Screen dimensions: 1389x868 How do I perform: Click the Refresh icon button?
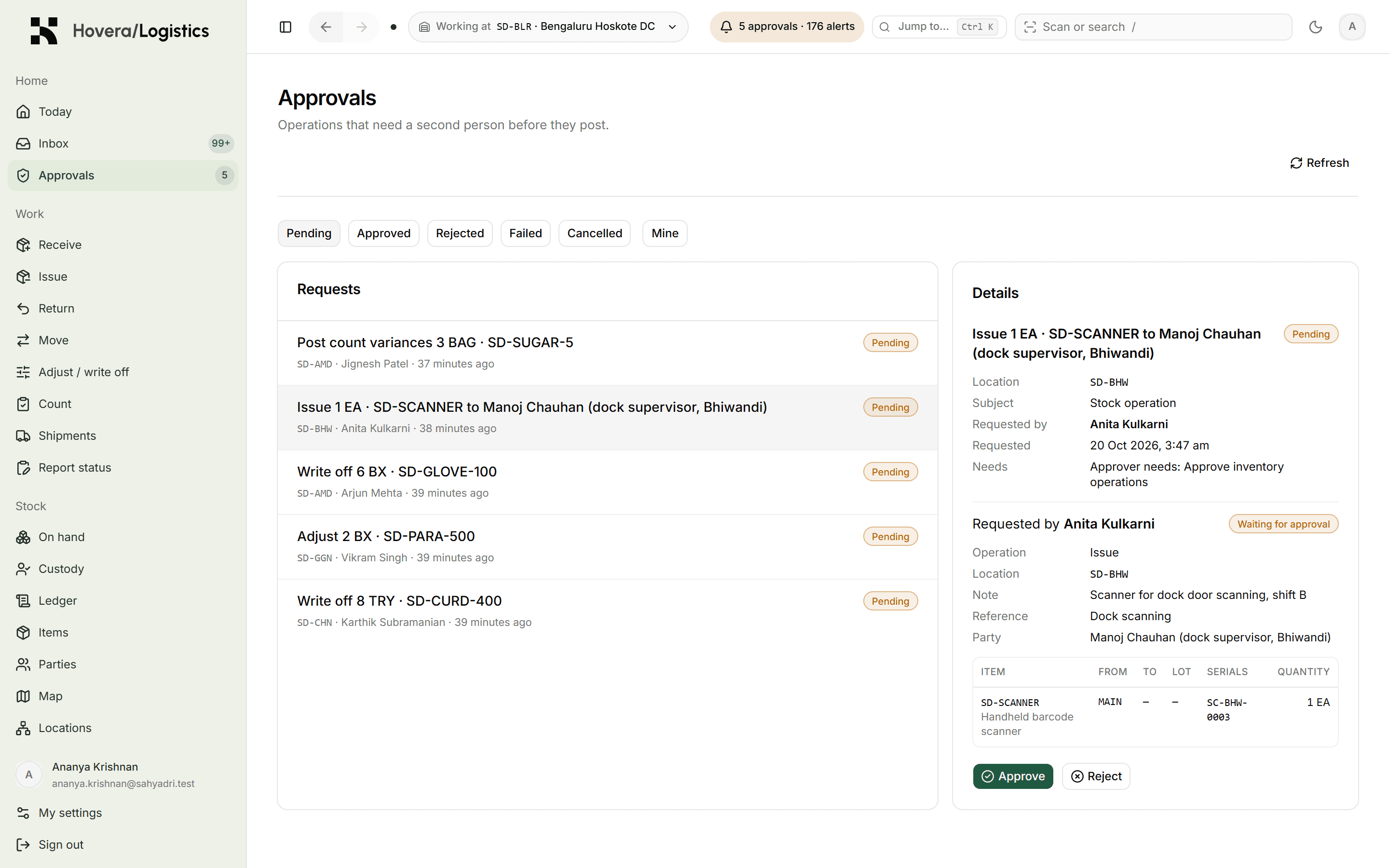point(1319,163)
